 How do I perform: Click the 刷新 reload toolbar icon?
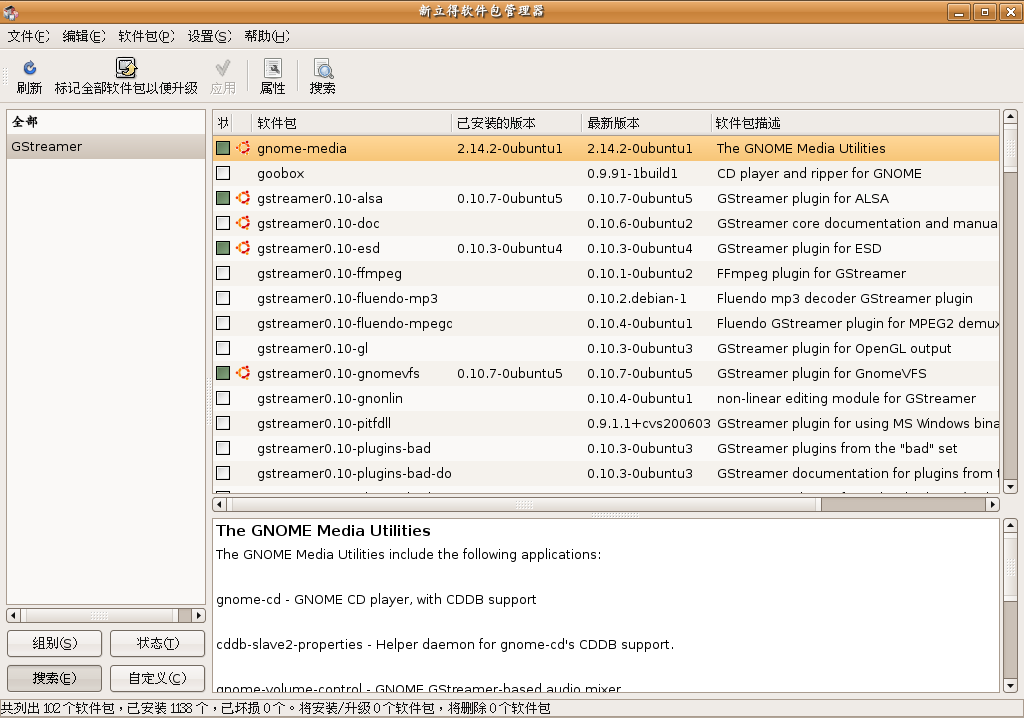coord(29,68)
